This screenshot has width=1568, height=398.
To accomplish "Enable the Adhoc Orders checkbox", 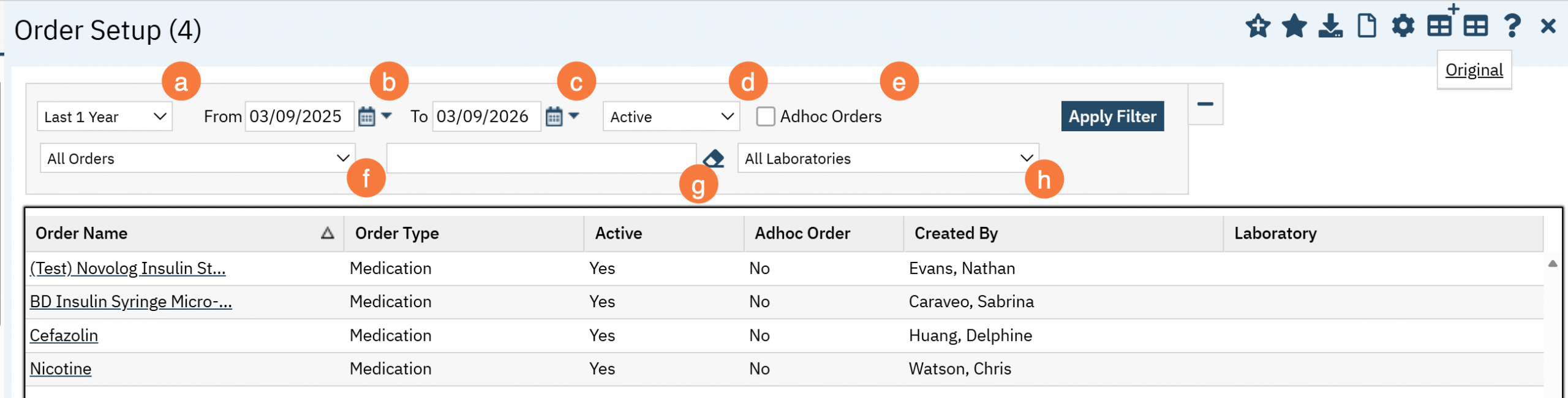I will pyautogui.click(x=765, y=117).
